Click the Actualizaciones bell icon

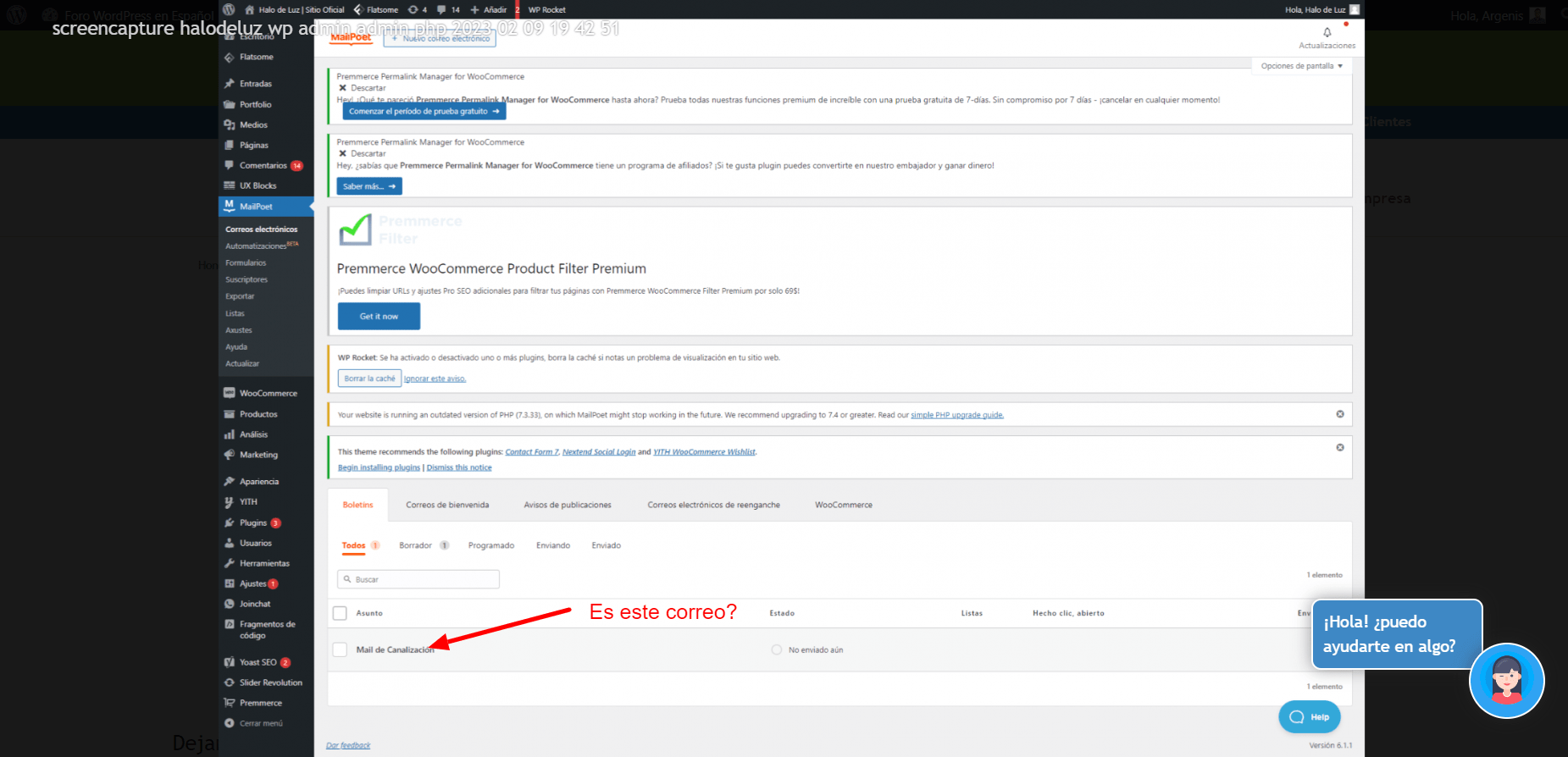[x=1327, y=33]
